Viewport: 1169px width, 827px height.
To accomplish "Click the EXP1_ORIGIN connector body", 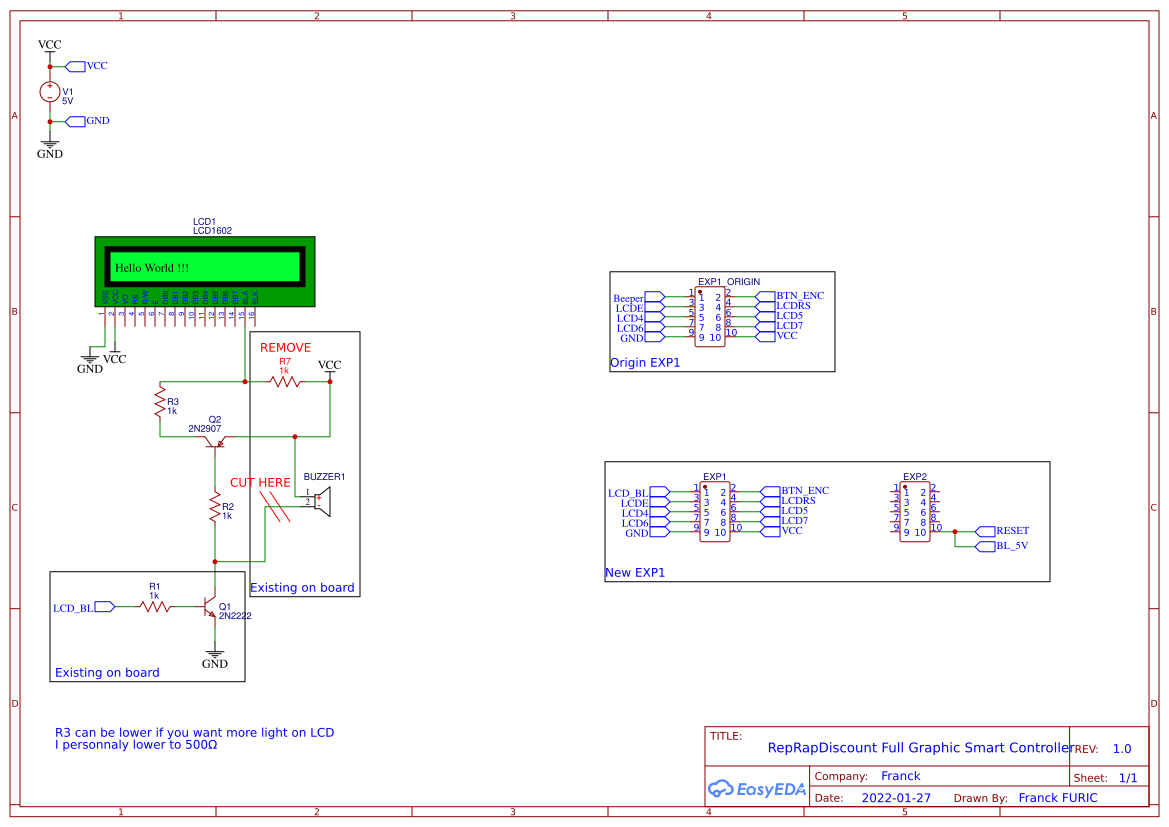I will click(x=710, y=317).
